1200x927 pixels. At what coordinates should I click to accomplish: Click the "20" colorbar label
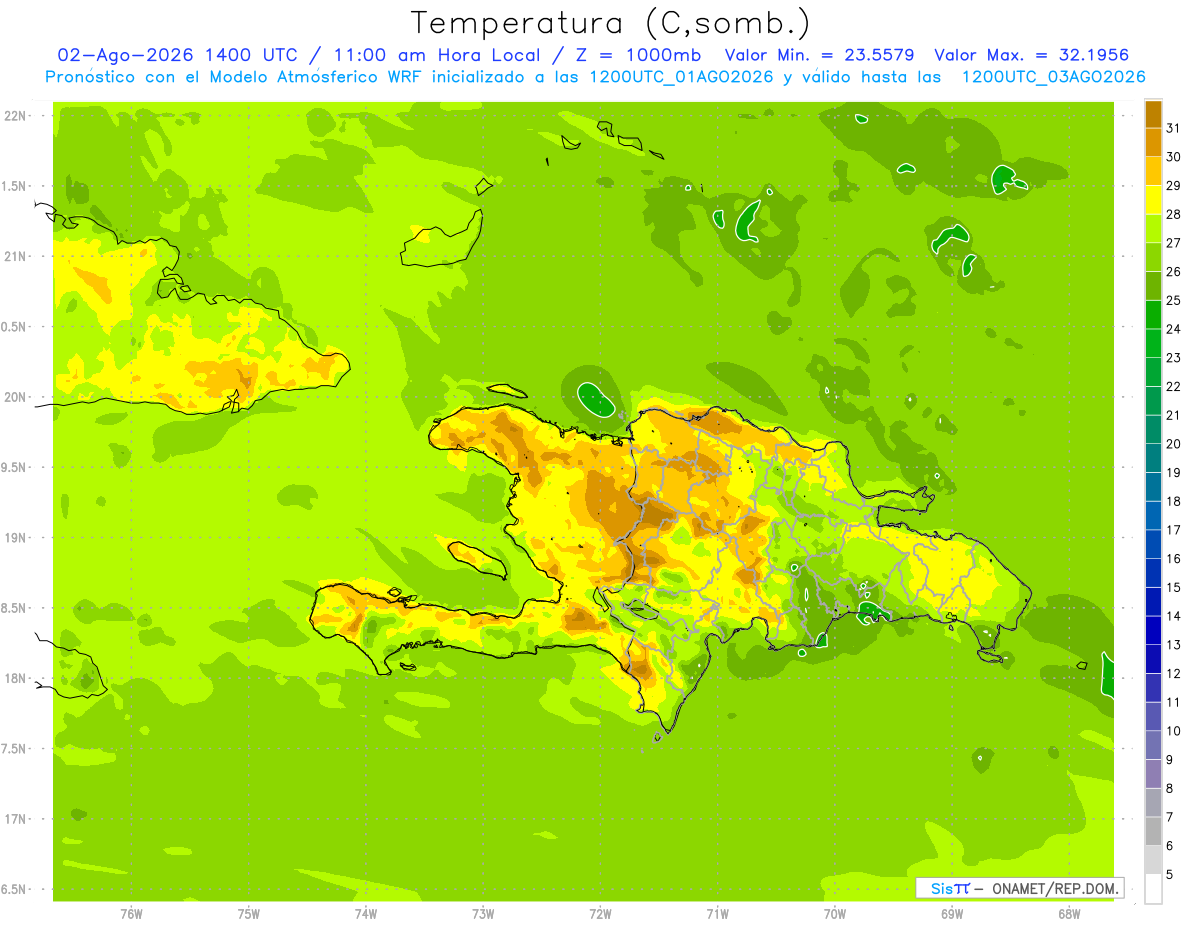pos(1174,444)
